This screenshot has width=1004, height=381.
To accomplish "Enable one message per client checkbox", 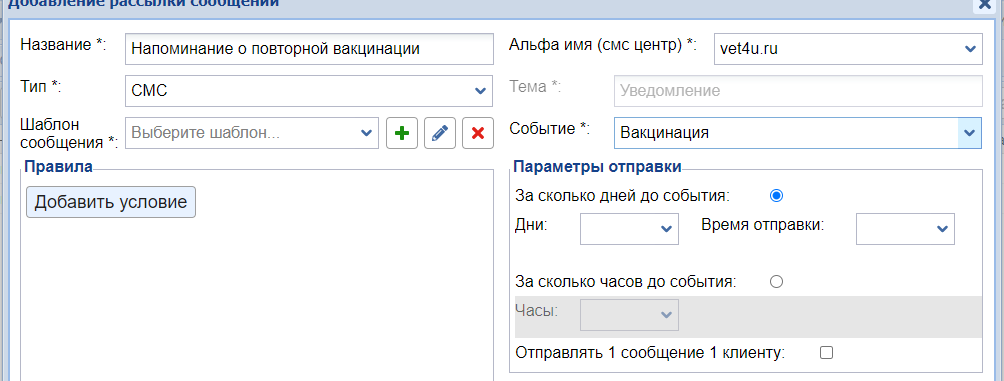I will (x=827, y=352).
